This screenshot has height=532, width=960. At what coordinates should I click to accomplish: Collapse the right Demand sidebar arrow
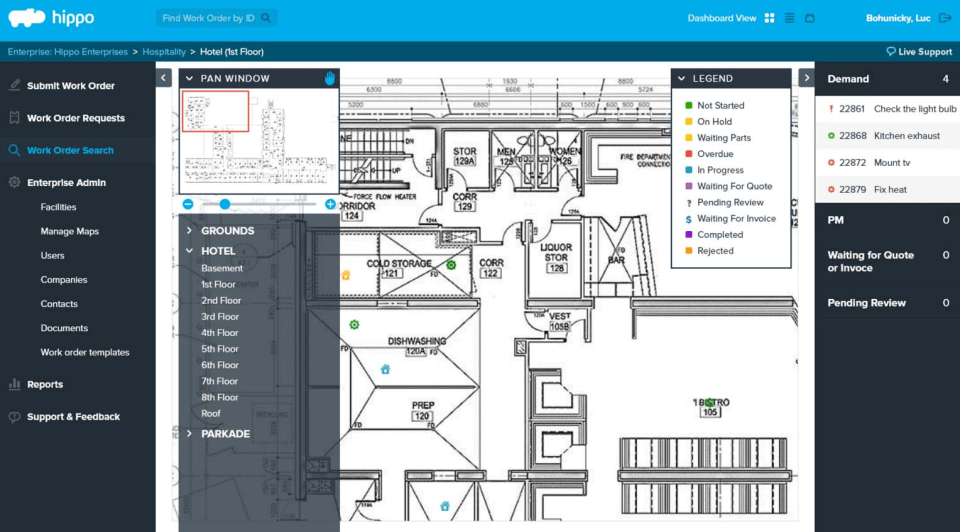(x=805, y=78)
